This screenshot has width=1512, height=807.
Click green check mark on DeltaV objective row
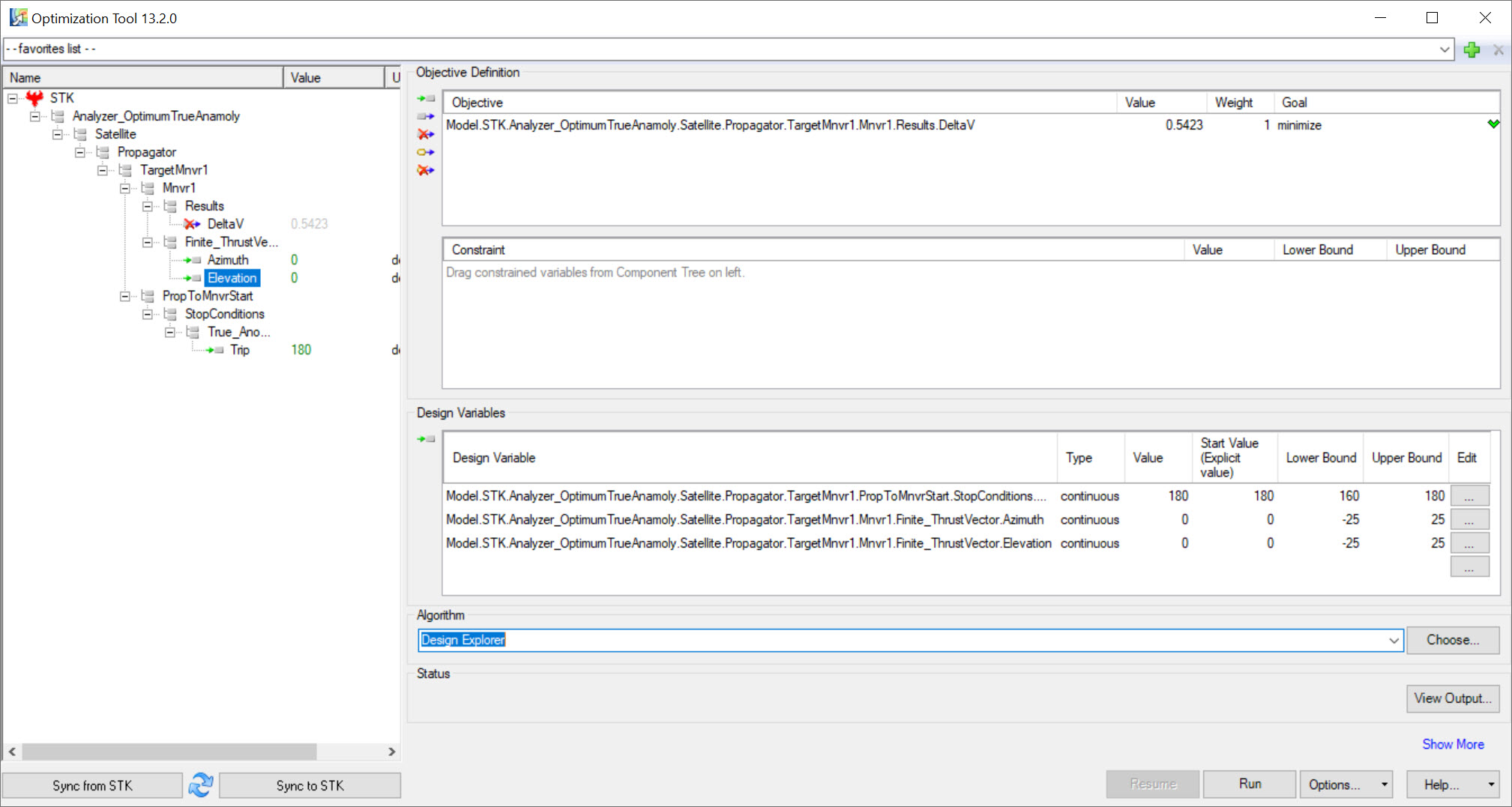(1493, 124)
